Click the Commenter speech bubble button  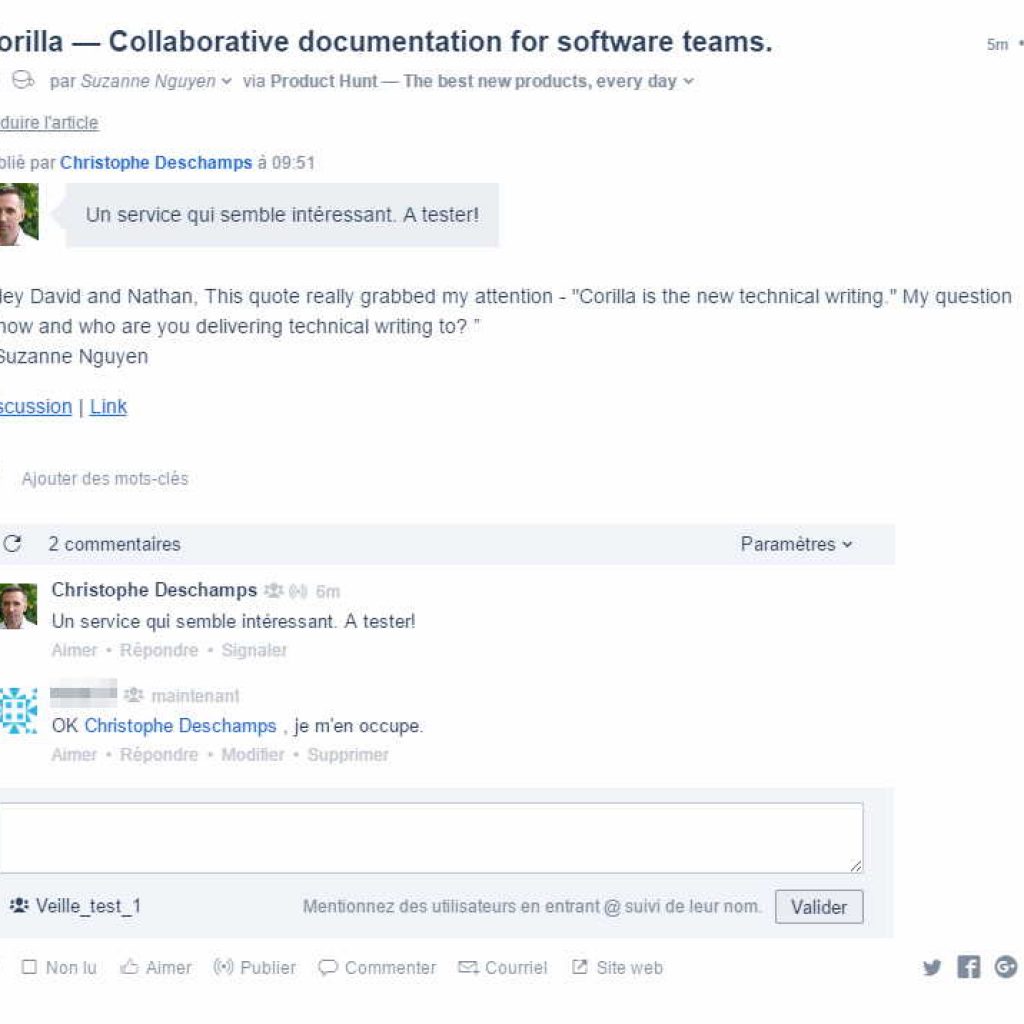point(377,967)
